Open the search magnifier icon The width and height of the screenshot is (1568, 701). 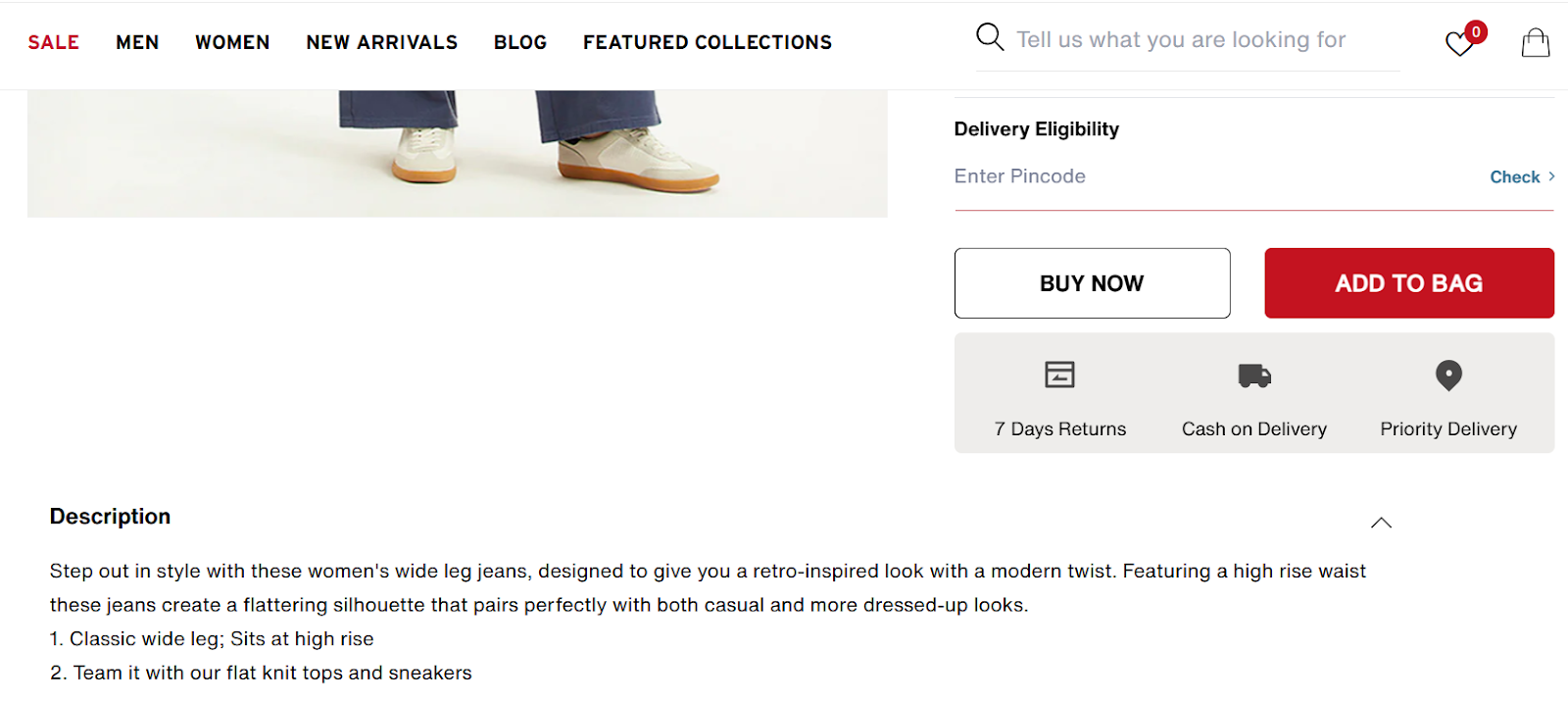point(989,37)
